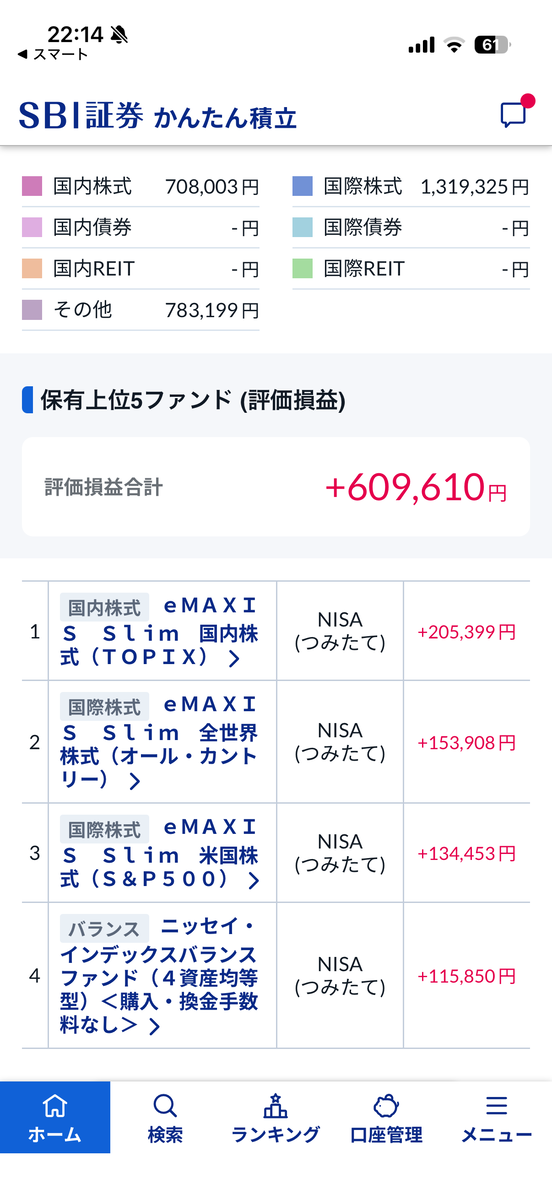This screenshot has height=1200, width=552.
Task: Select the 国際株式 blue color swatch
Action: [x=303, y=186]
